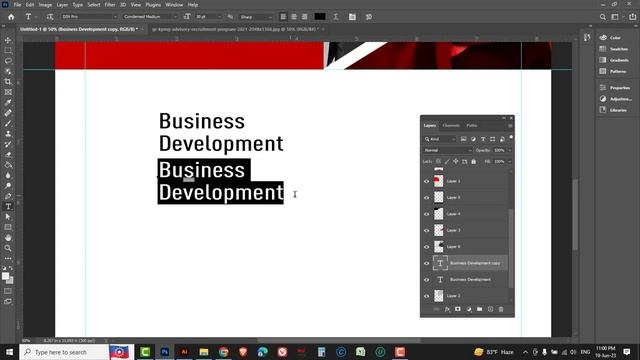
Task: Select the Crop tool
Action: pos(8,82)
